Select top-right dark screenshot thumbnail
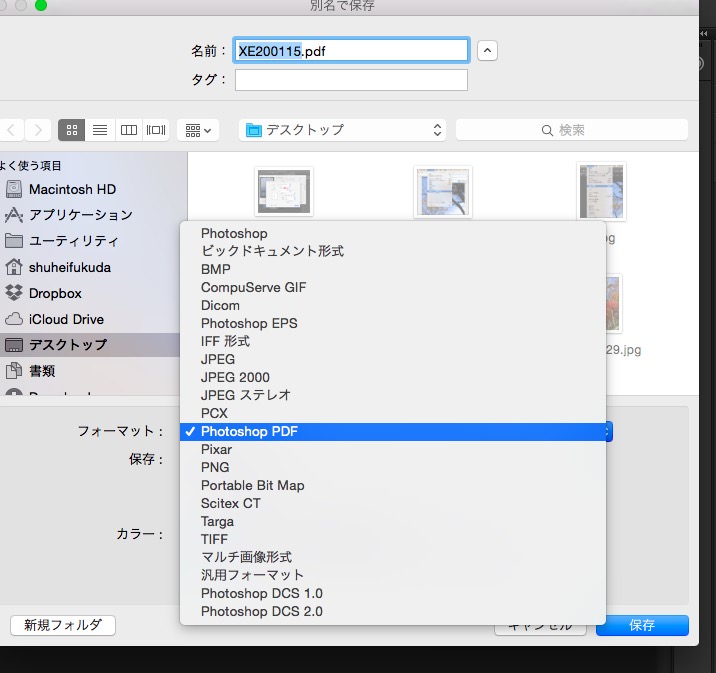 click(x=601, y=191)
